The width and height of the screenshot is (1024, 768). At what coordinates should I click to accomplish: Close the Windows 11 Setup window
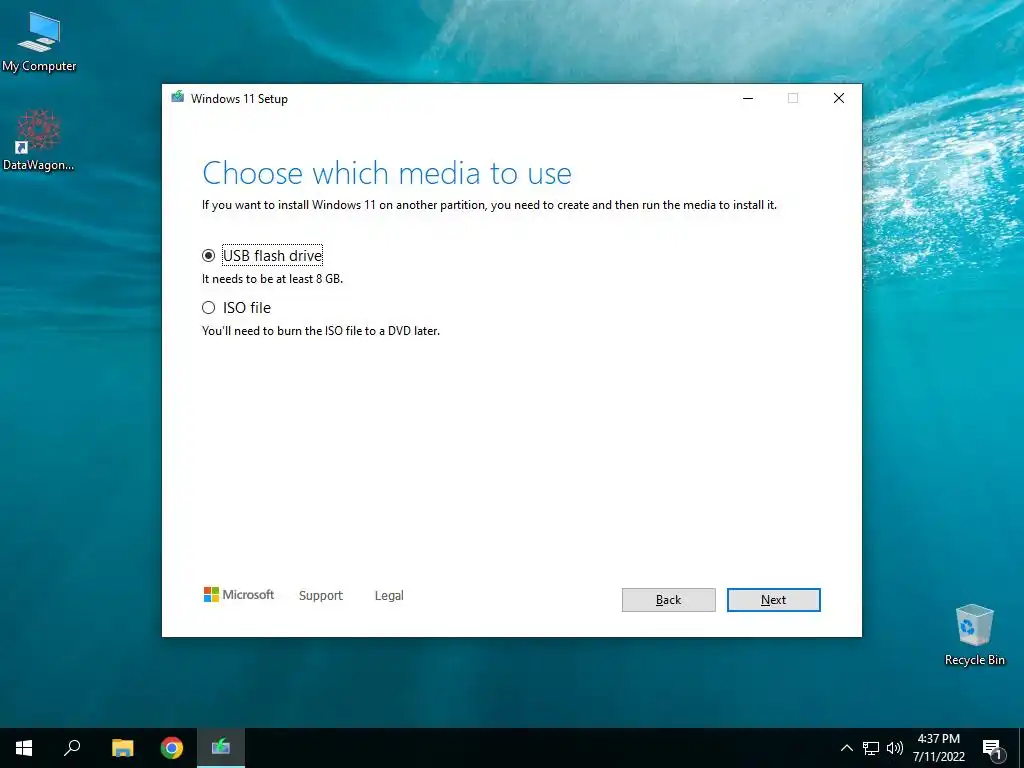pos(839,98)
